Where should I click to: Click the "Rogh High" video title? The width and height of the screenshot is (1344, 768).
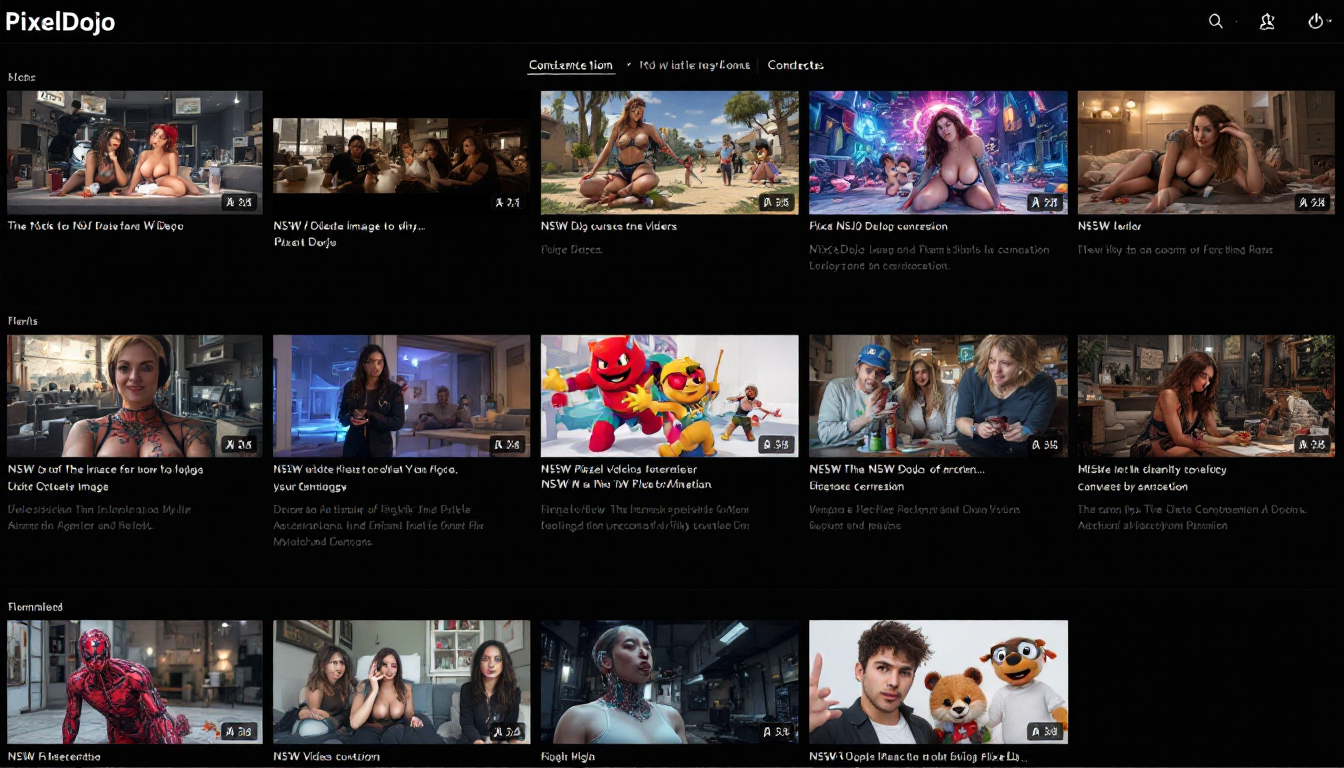[570, 756]
